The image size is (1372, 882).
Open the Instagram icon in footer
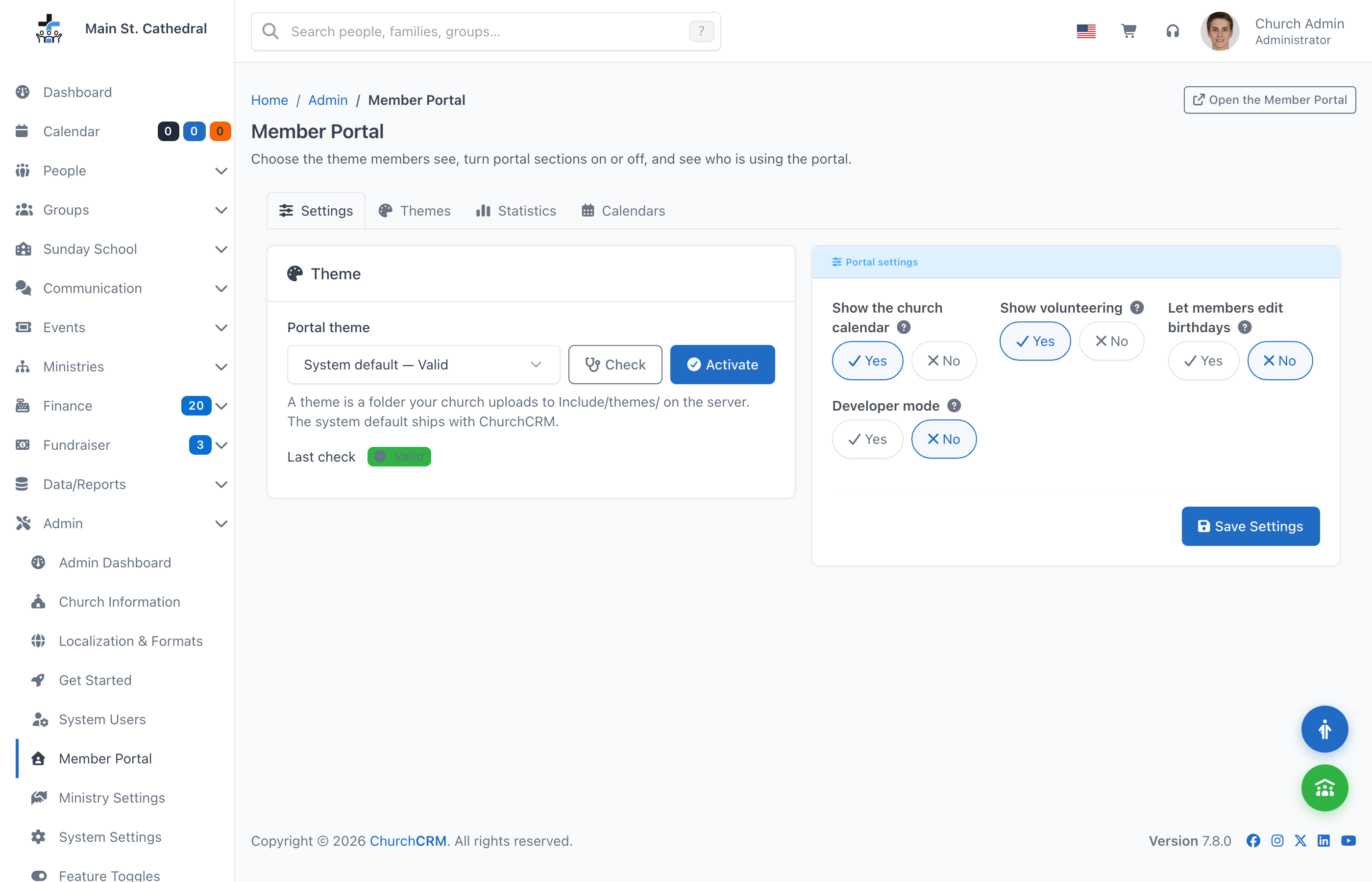coord(1277,840)
